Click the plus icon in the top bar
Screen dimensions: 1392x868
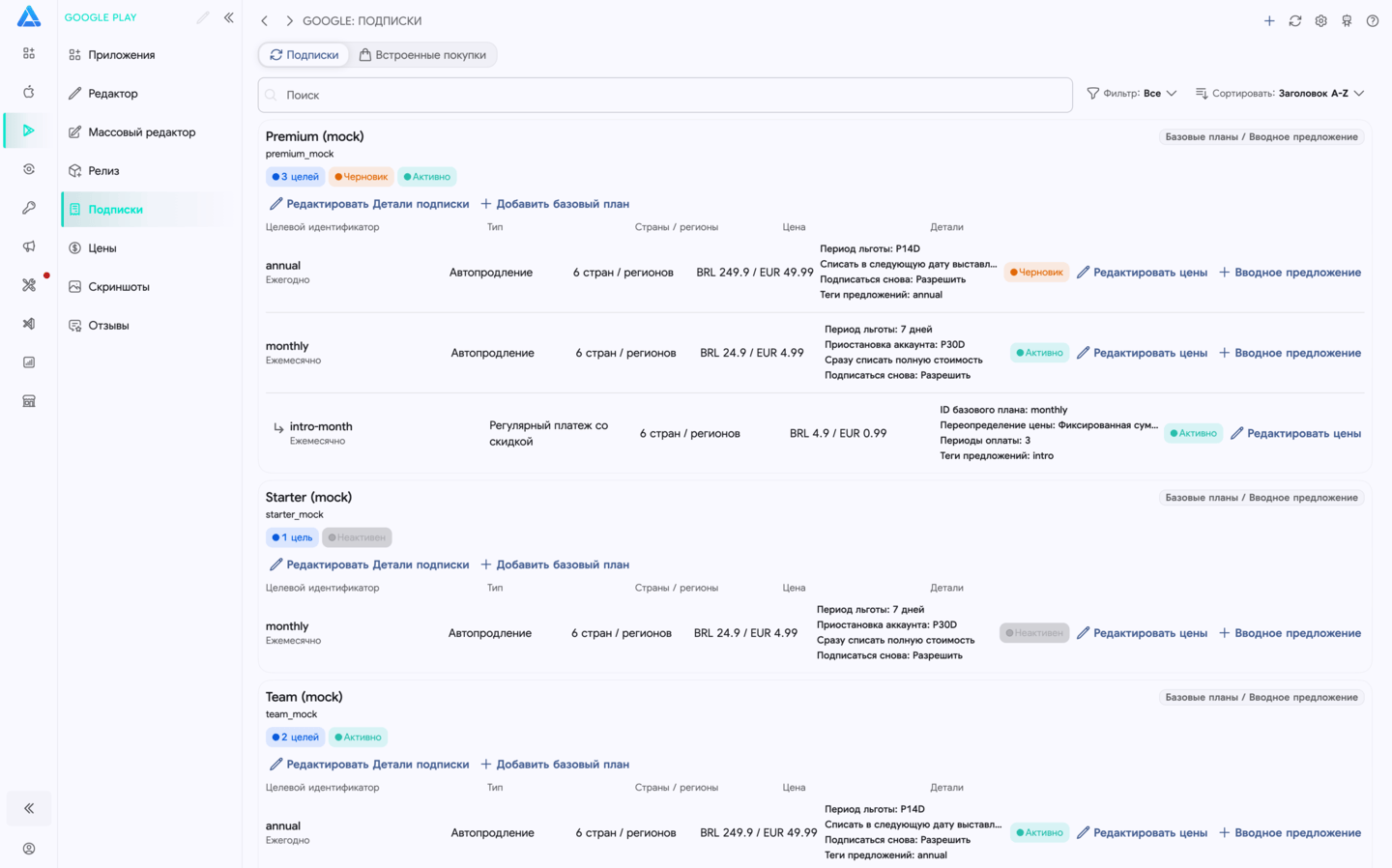(1269, 20)
